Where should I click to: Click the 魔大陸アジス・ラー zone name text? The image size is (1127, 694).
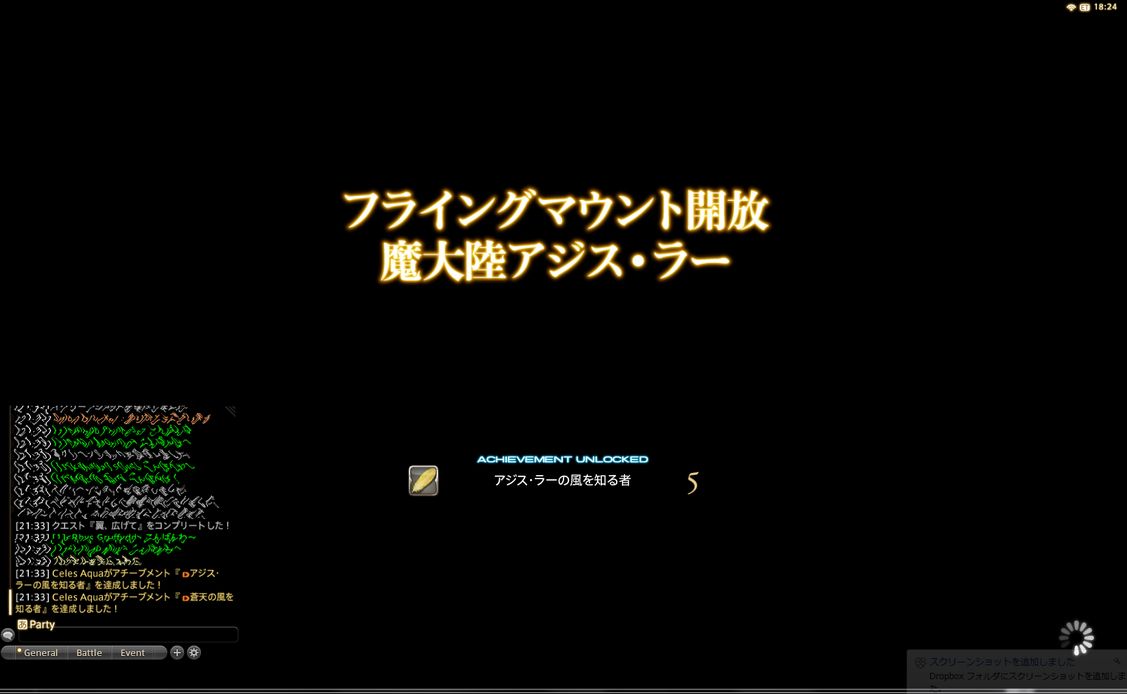point(554,260)
